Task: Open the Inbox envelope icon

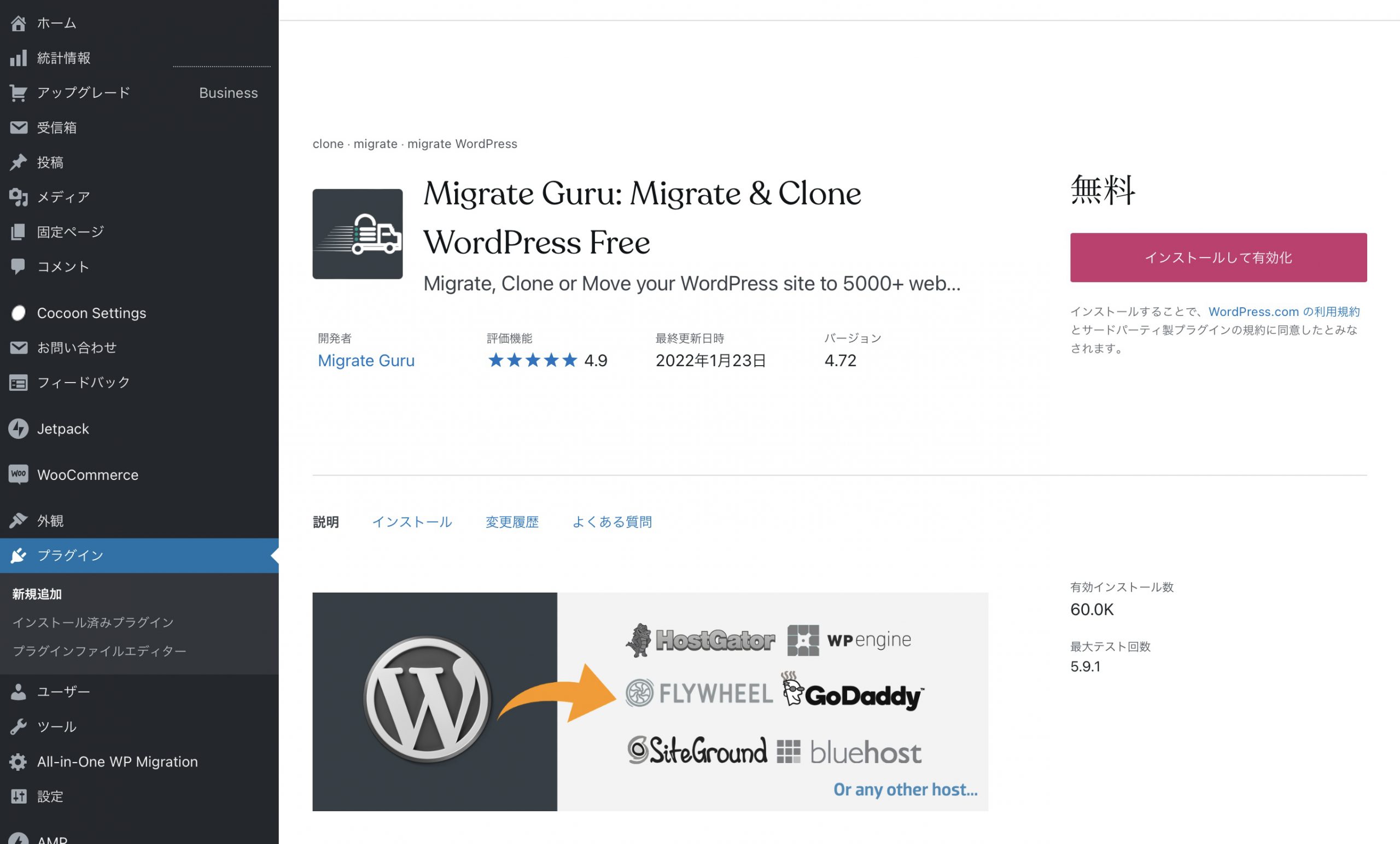Action: (18, 127)
